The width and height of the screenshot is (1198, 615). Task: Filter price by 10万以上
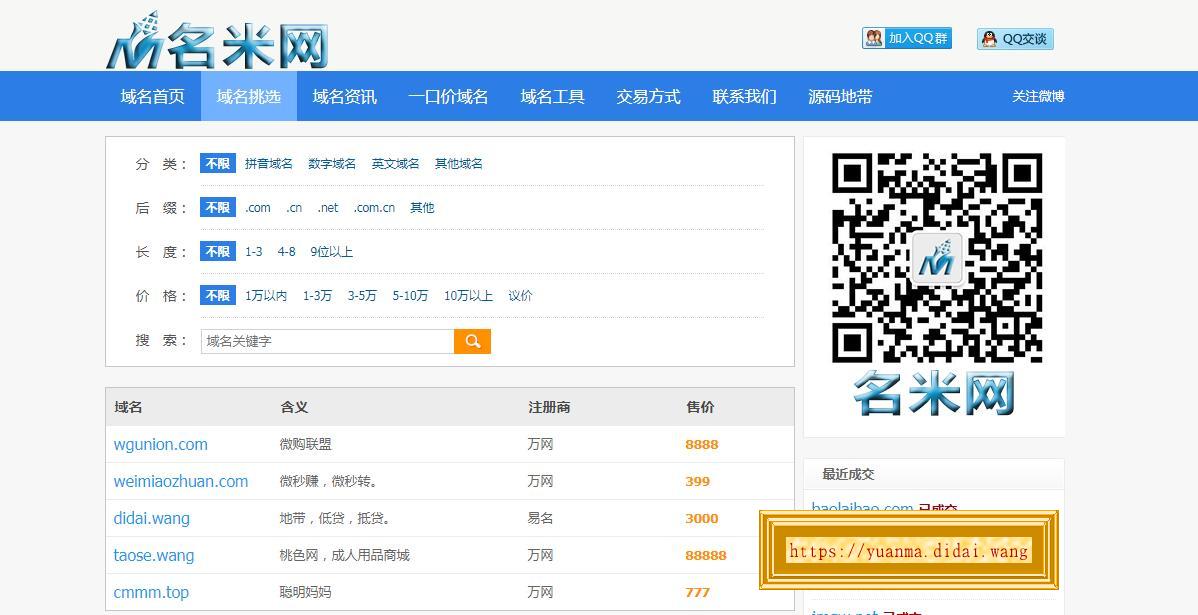point(468,296)
